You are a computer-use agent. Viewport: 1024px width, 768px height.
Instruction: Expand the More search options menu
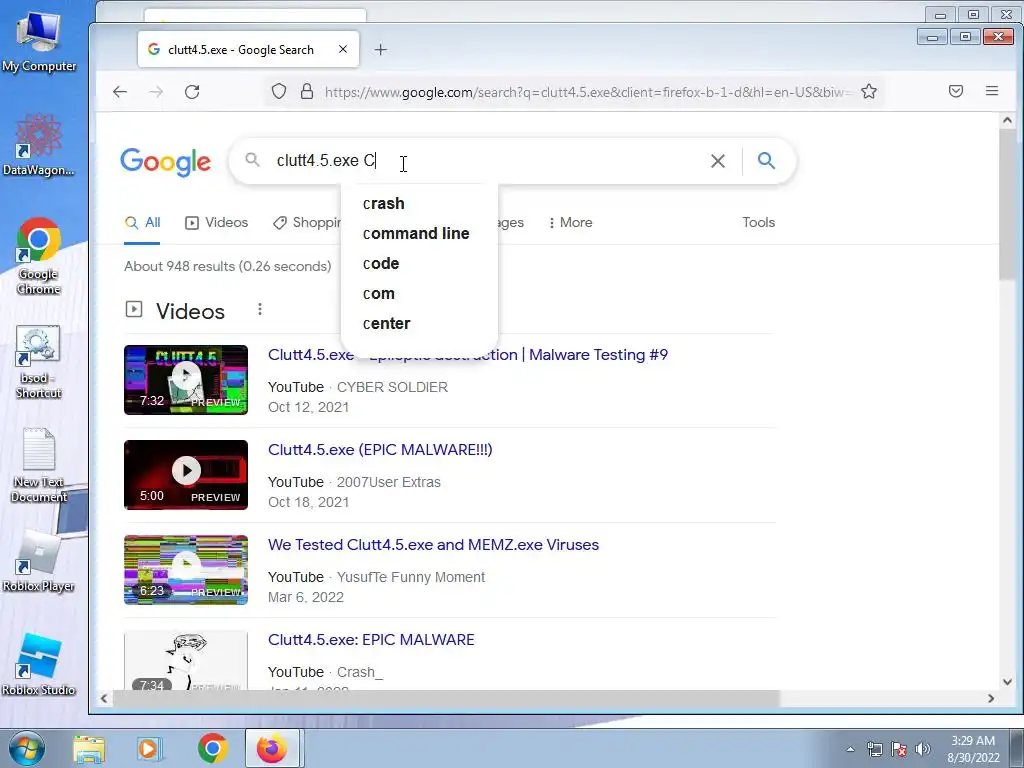tap(570, 223)
